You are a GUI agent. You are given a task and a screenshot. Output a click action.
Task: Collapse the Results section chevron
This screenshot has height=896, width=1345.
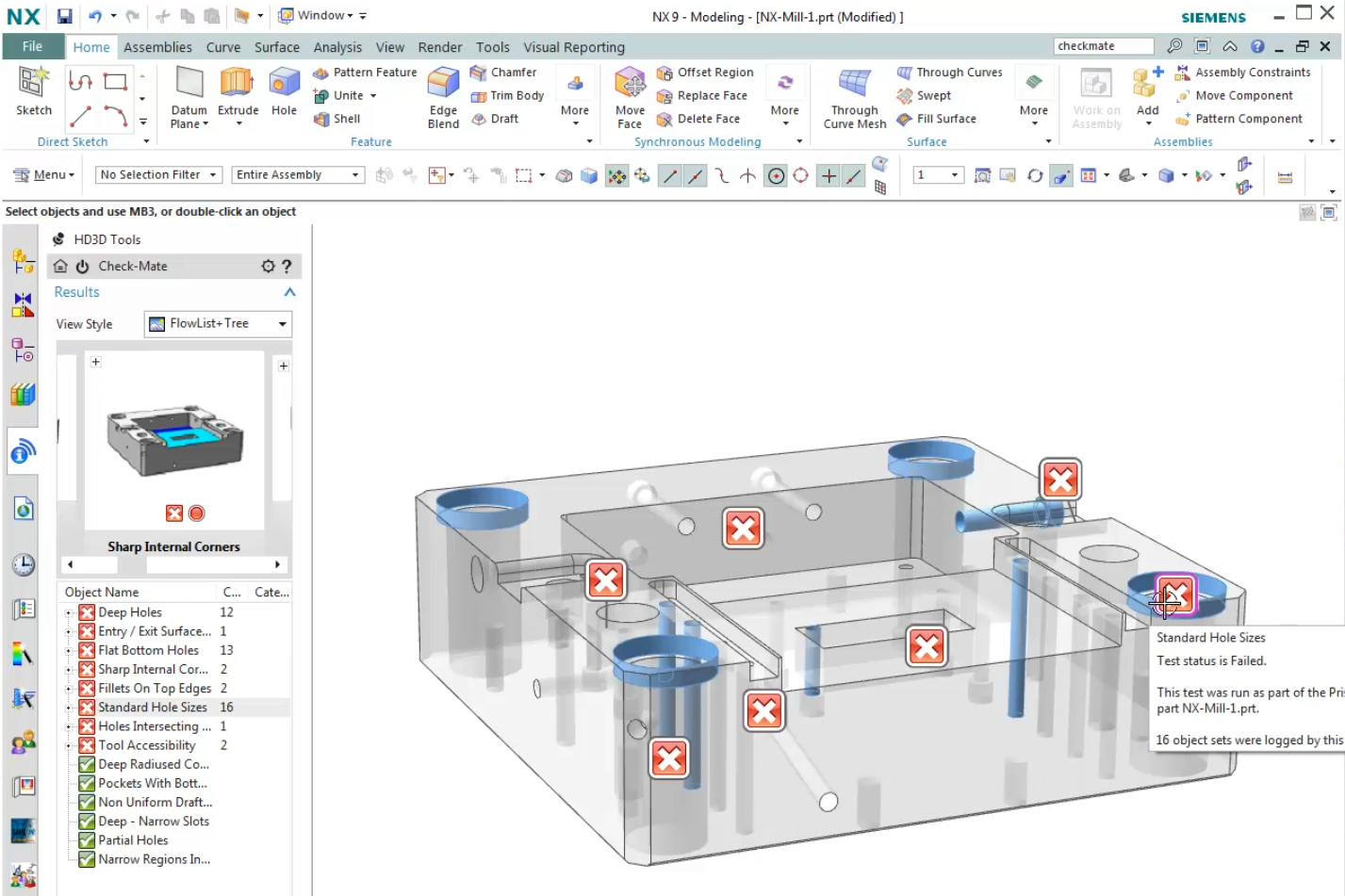click(x=290, y=292)
